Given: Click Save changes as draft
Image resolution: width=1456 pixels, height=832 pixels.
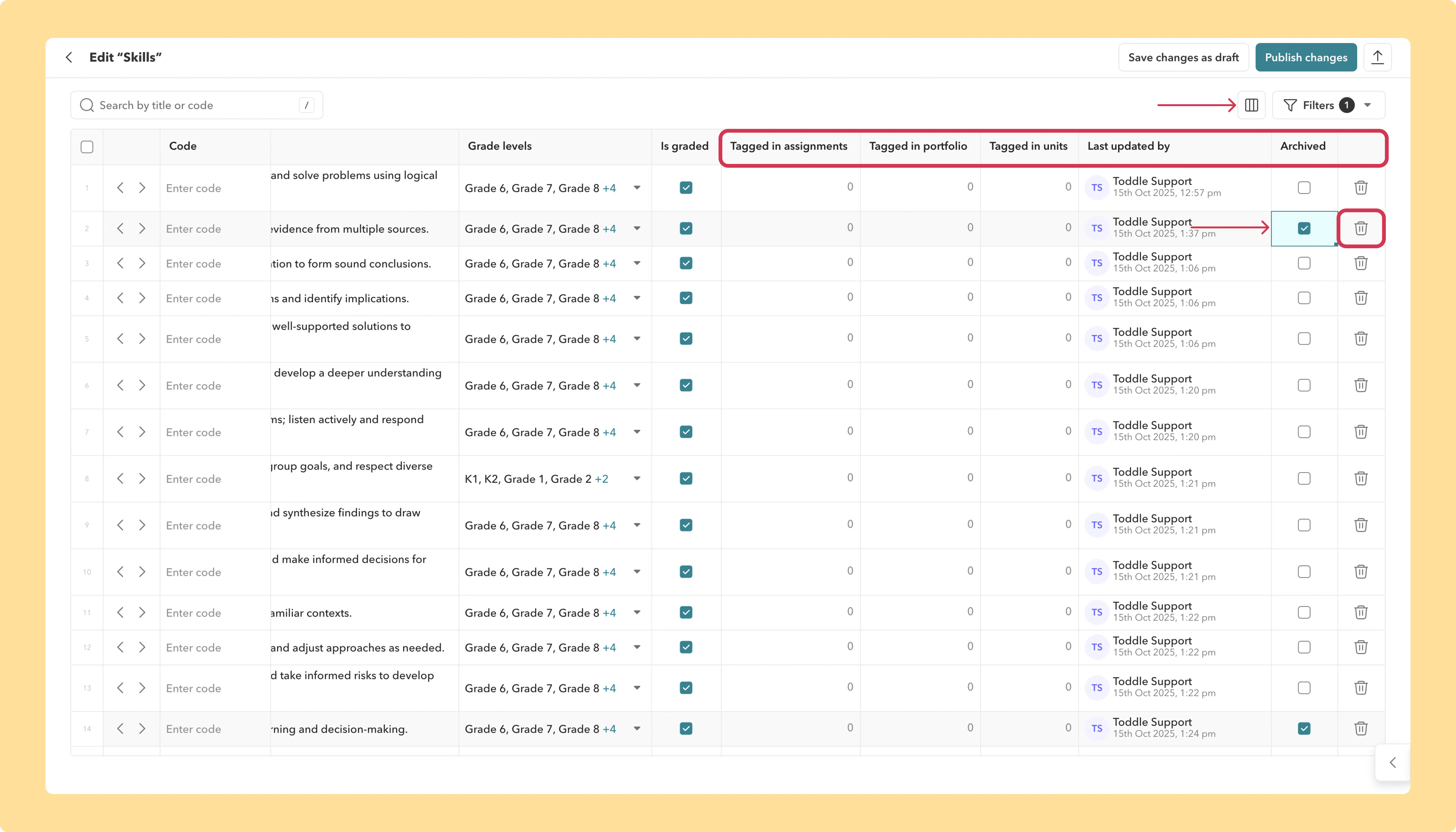Looking at the screenshot, I should [1183, 57].
